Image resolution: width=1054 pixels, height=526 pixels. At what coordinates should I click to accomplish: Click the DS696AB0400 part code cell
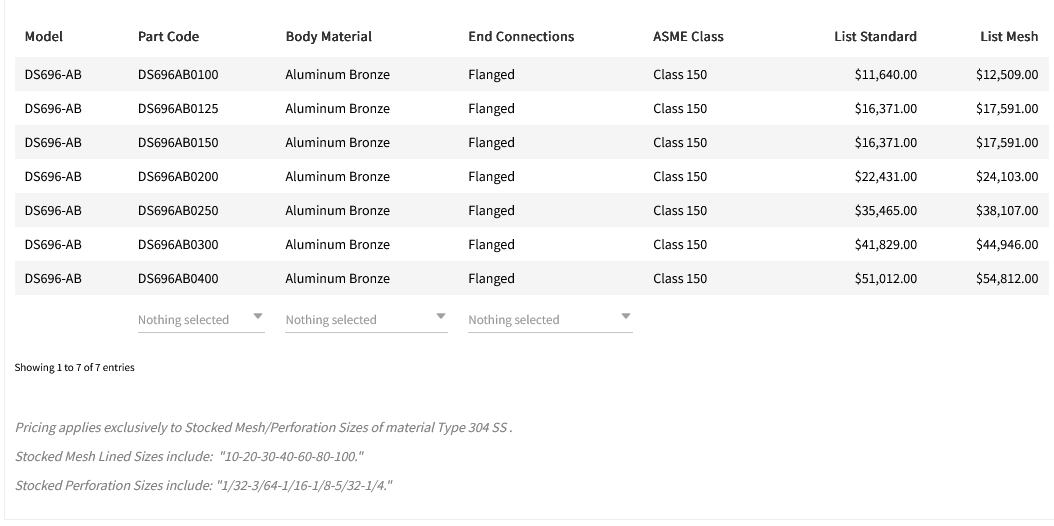point(178,279)
